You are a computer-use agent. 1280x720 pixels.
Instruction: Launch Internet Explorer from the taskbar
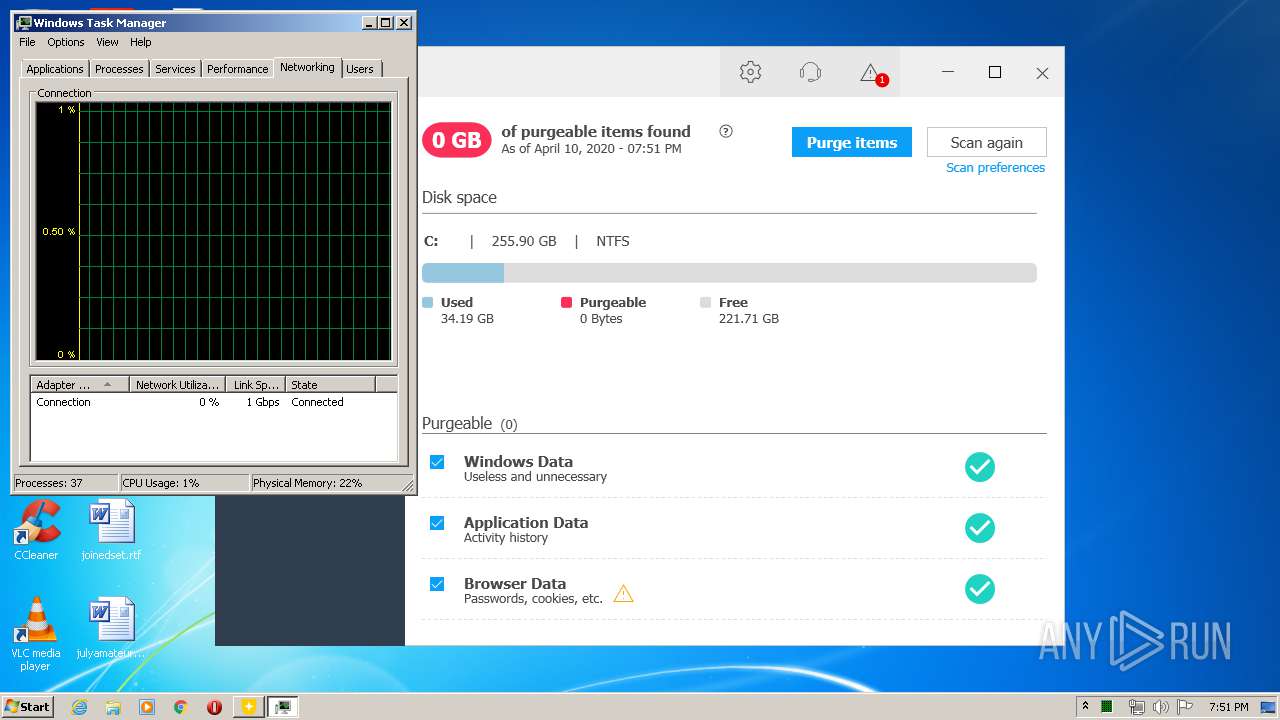80,707
